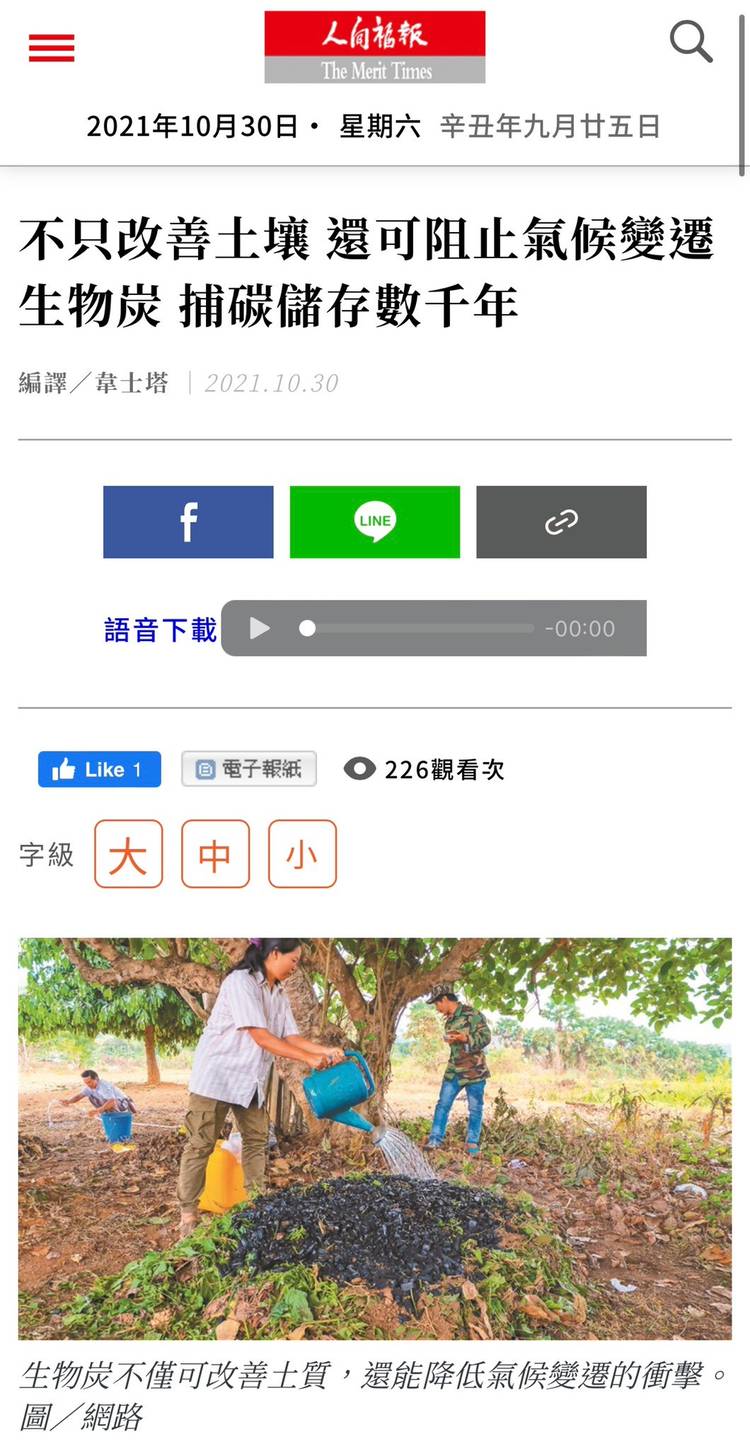The image size is (750, 1449).
Task: Click the author name 韋士塔
Action: pos(132,383)
